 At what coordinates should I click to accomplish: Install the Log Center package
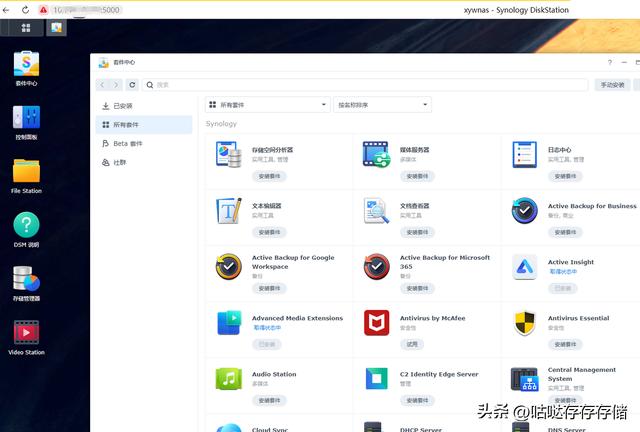pos(565,176)
